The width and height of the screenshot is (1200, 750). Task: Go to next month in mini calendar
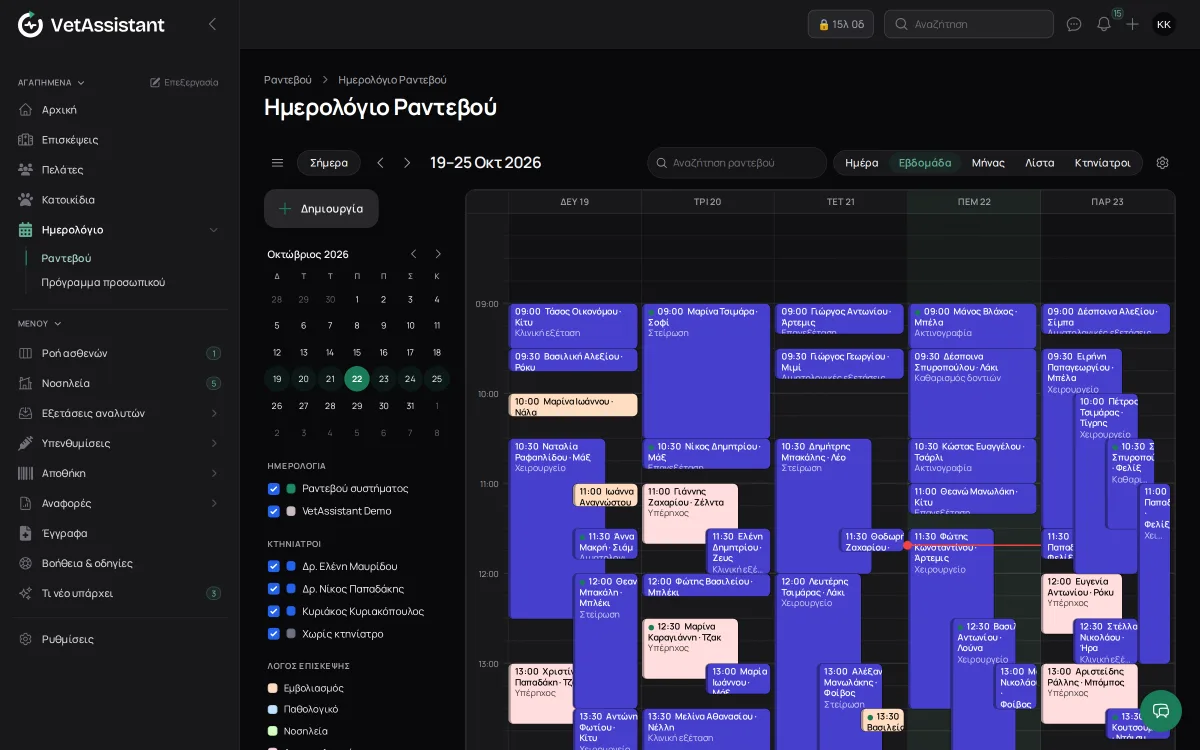pyautogui.click(x=437, y=254)
